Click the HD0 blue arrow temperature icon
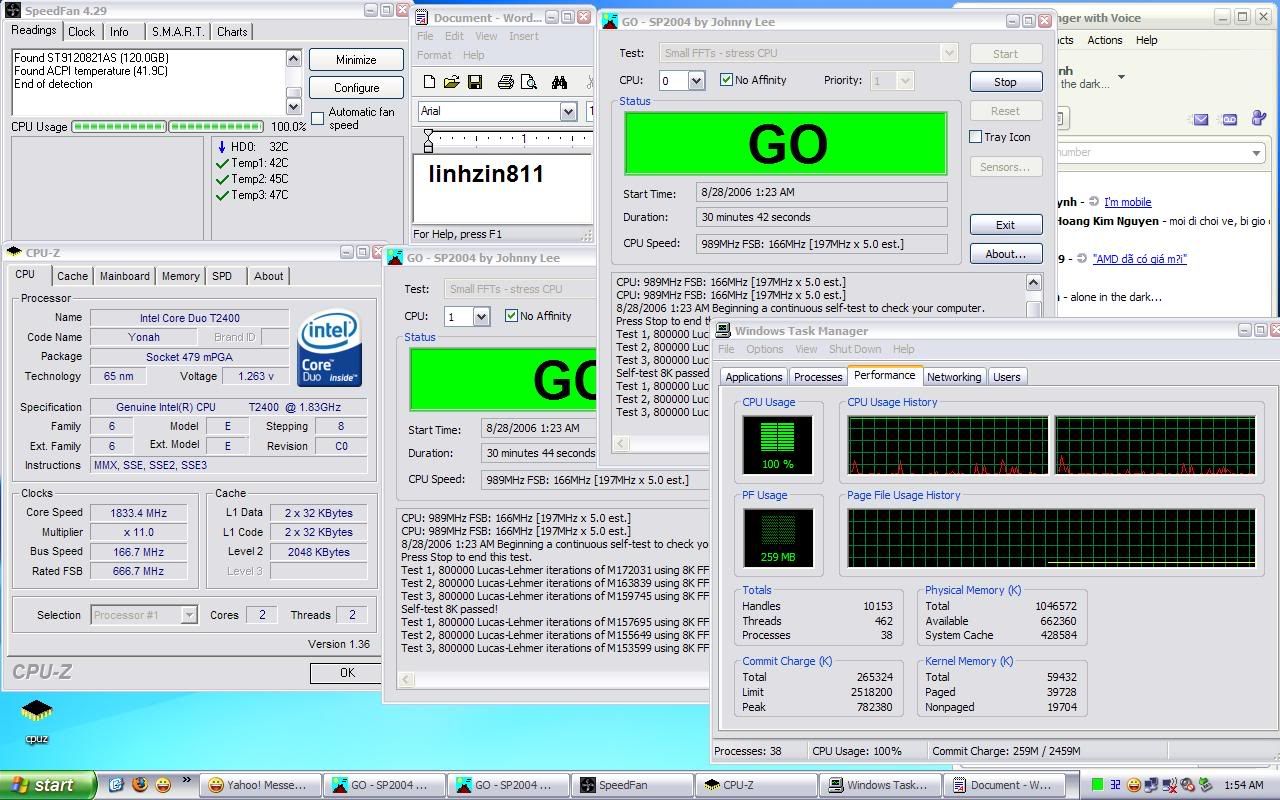Screen dimensions: 1280x800 click(222, 147)
